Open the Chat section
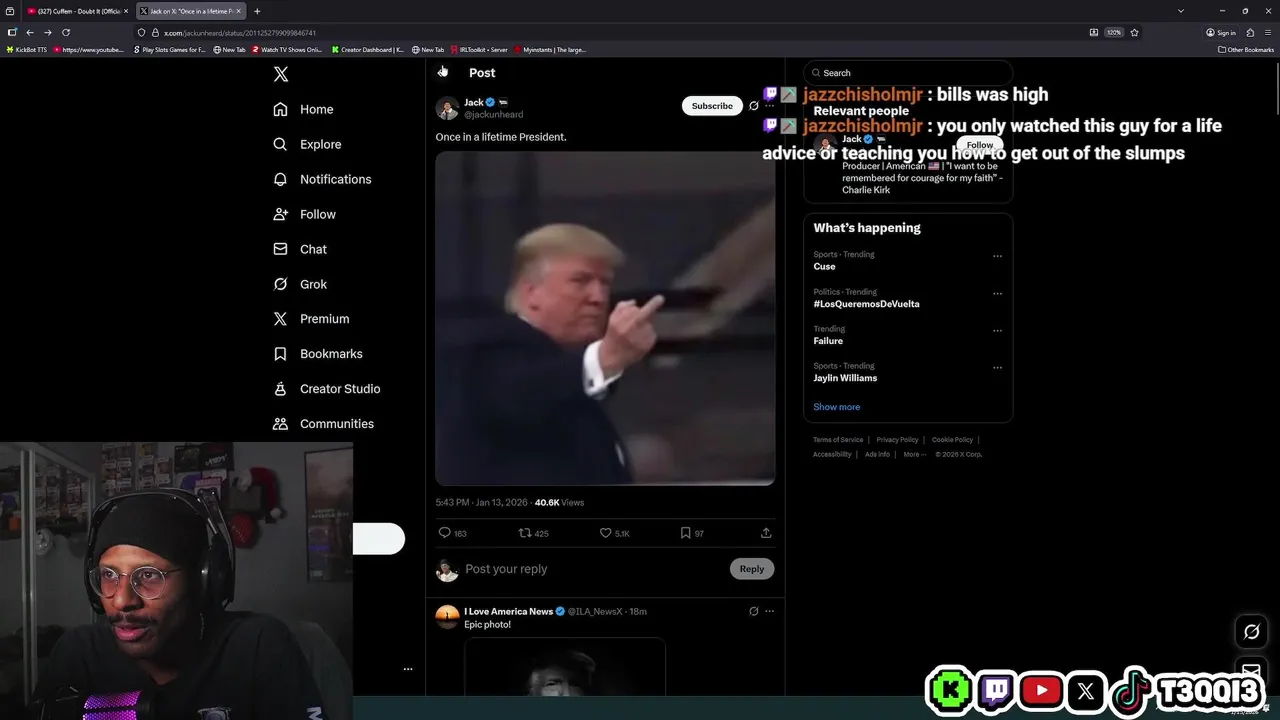The height and width of the screenshot is (720, 1280). (300, 249)
